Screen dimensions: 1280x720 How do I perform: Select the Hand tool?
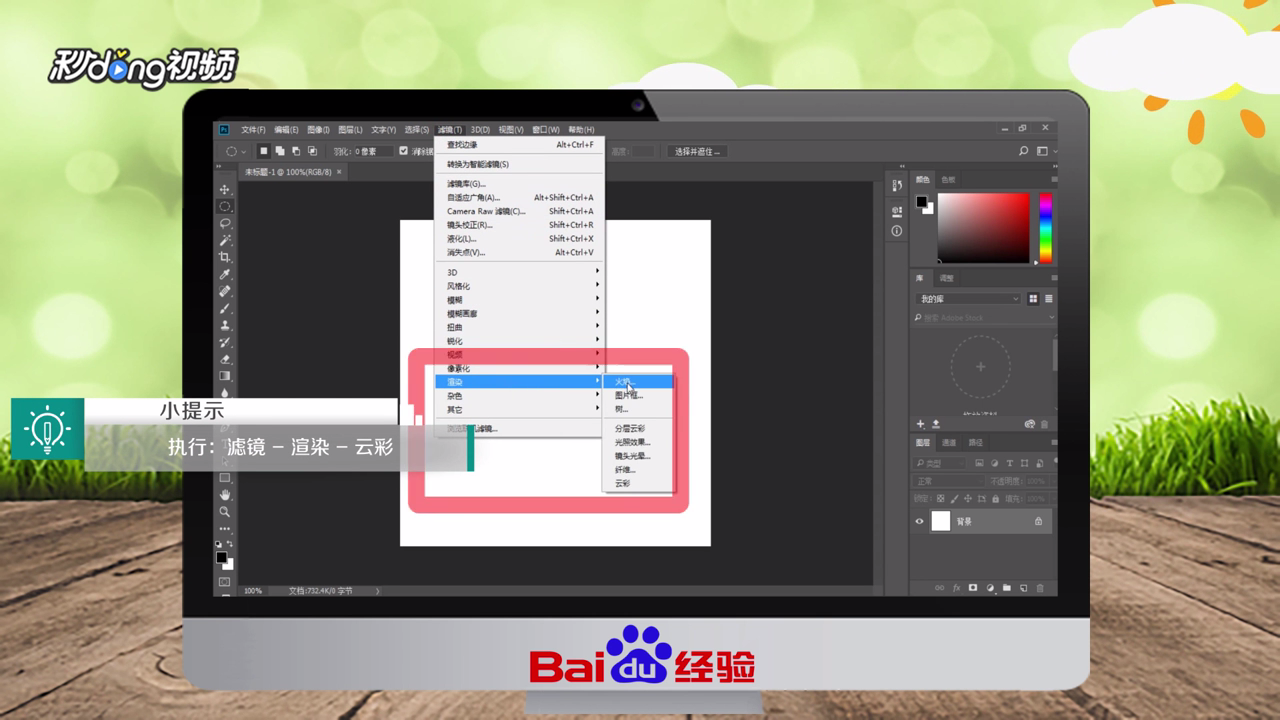point(225,495)
